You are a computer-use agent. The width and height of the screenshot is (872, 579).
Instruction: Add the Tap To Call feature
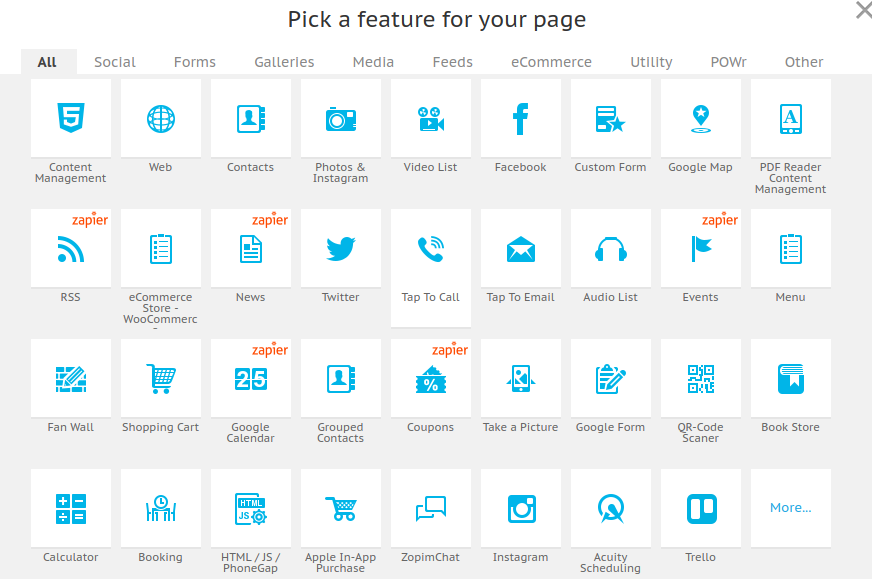point(430,247)
